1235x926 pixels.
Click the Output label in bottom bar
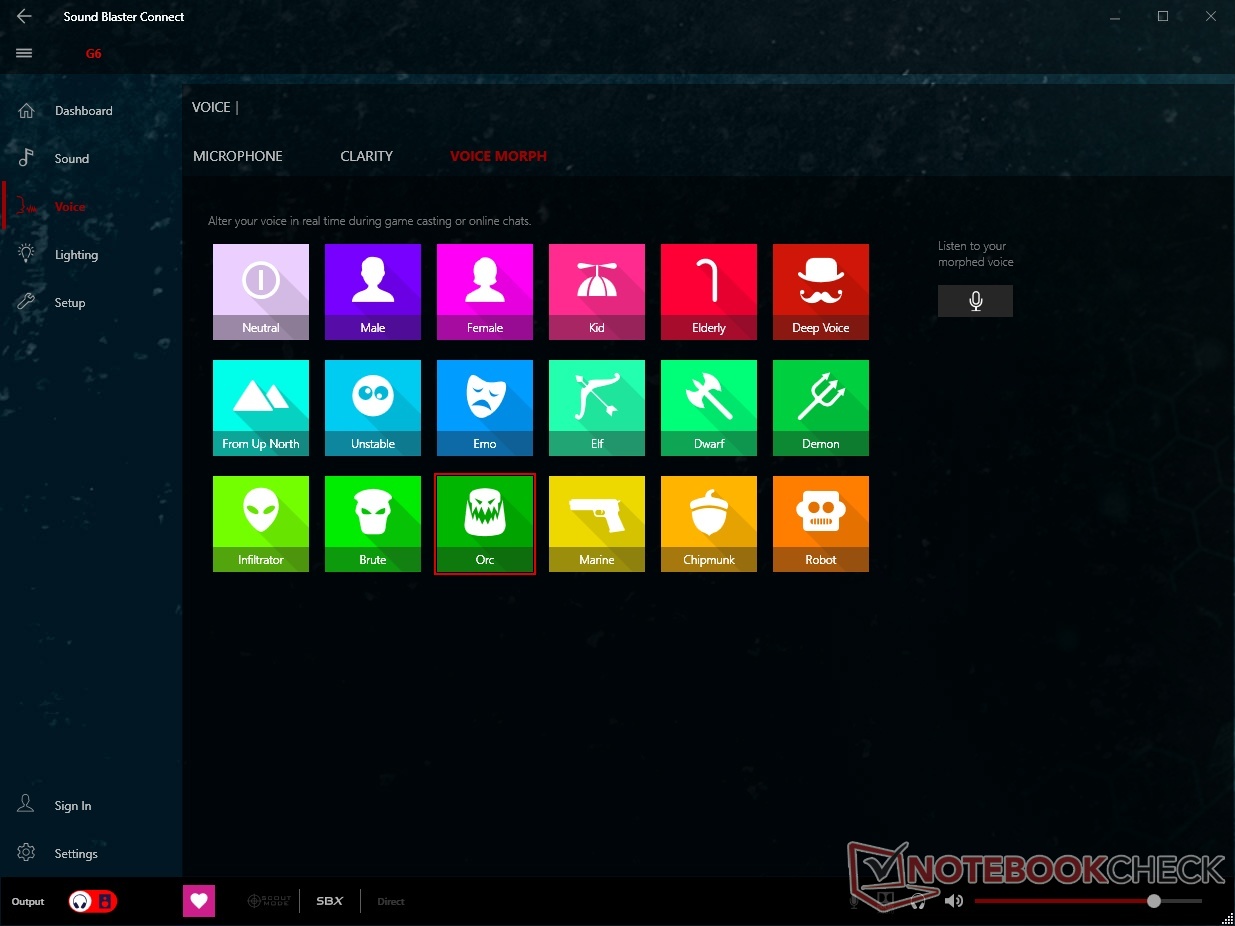[x=28, y=902]
